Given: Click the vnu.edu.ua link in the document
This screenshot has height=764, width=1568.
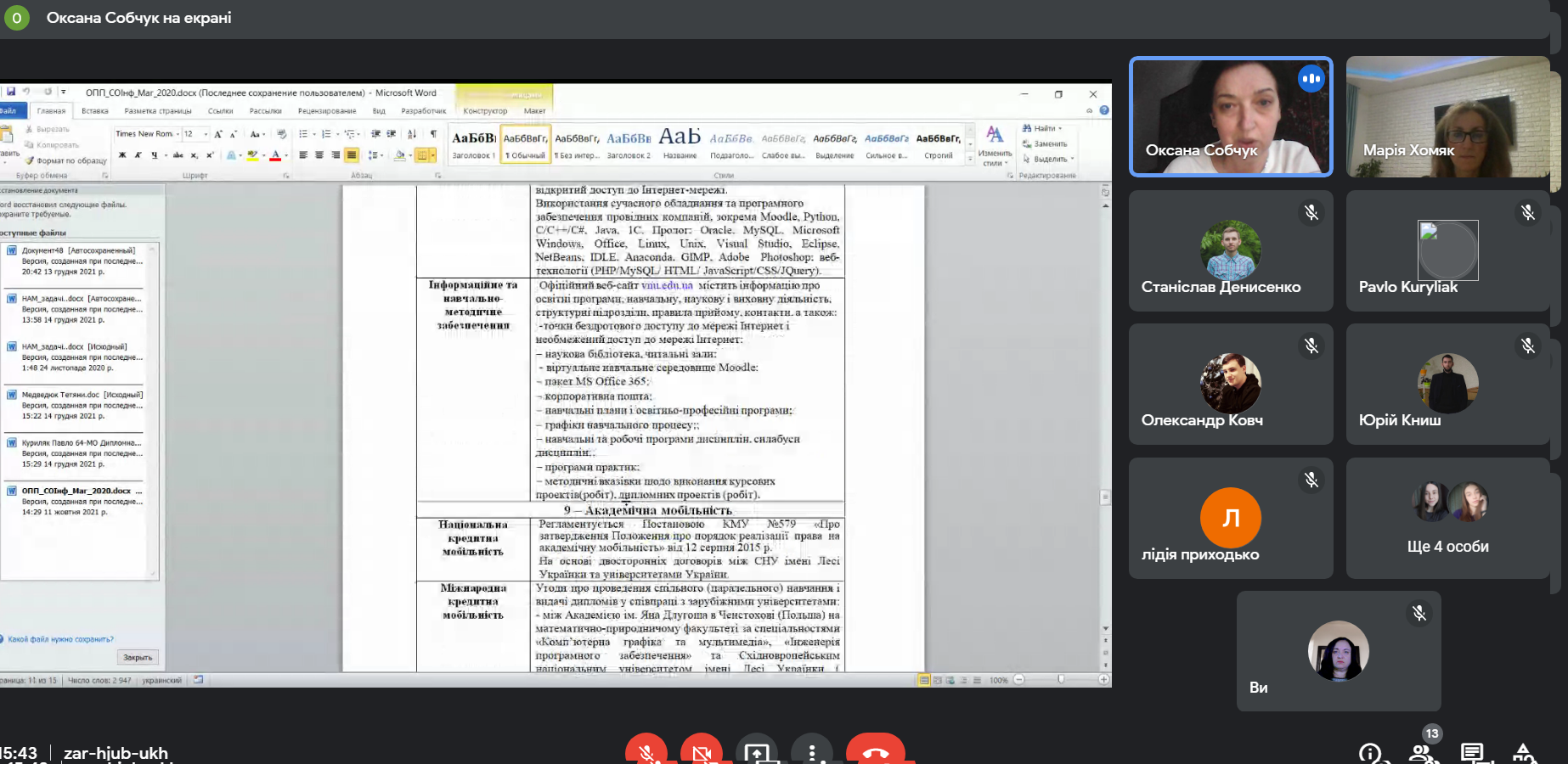Looking at the screenshot, I should (667, 285).
